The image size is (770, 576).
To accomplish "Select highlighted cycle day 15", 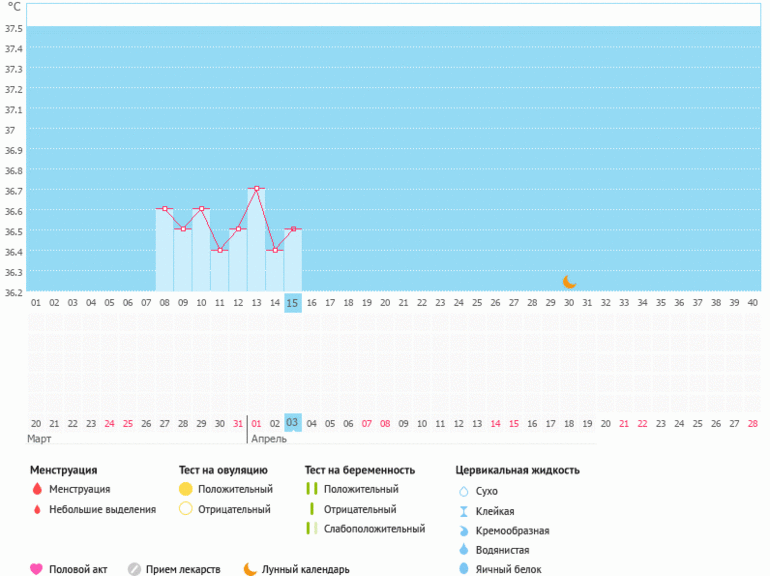I will [x=292, y=302].
